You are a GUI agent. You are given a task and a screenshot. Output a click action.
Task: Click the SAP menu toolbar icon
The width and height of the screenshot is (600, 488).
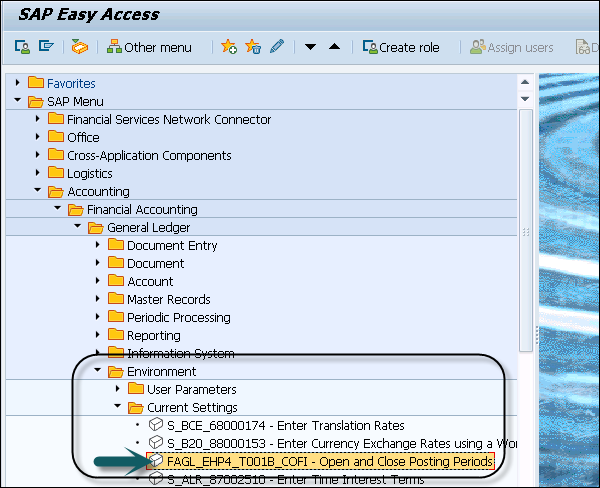[x=46, y=47]
